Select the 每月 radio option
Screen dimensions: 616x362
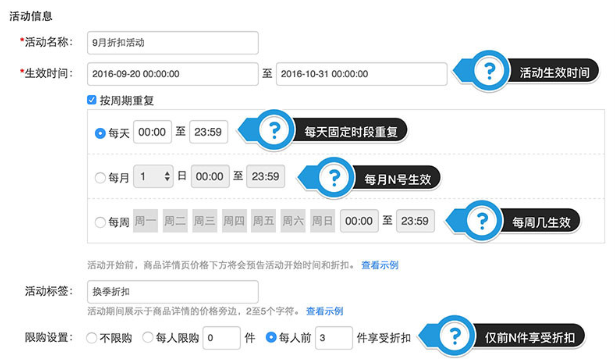[100, 178]
